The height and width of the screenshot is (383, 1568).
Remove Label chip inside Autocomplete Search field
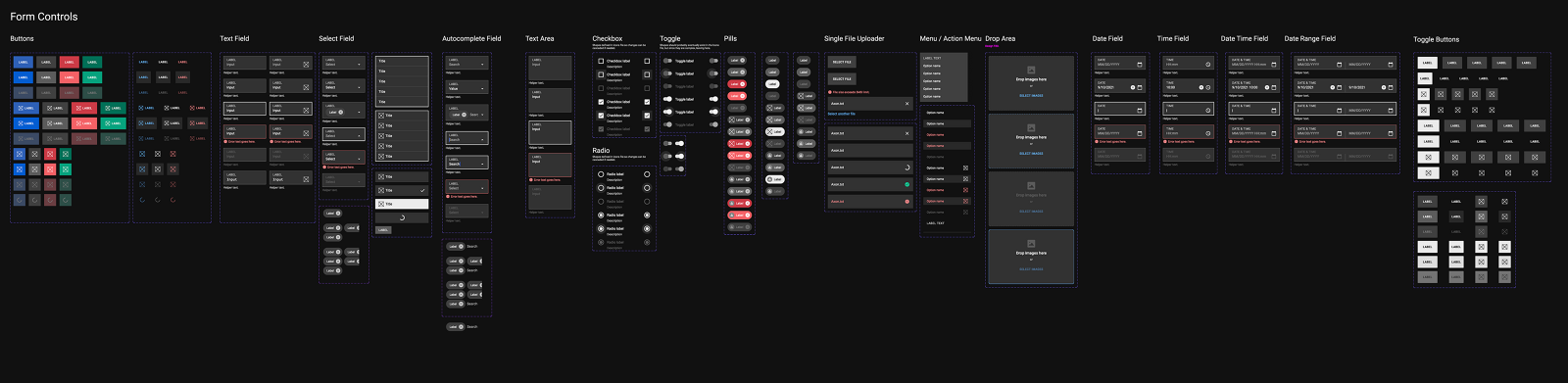point(464,115)
